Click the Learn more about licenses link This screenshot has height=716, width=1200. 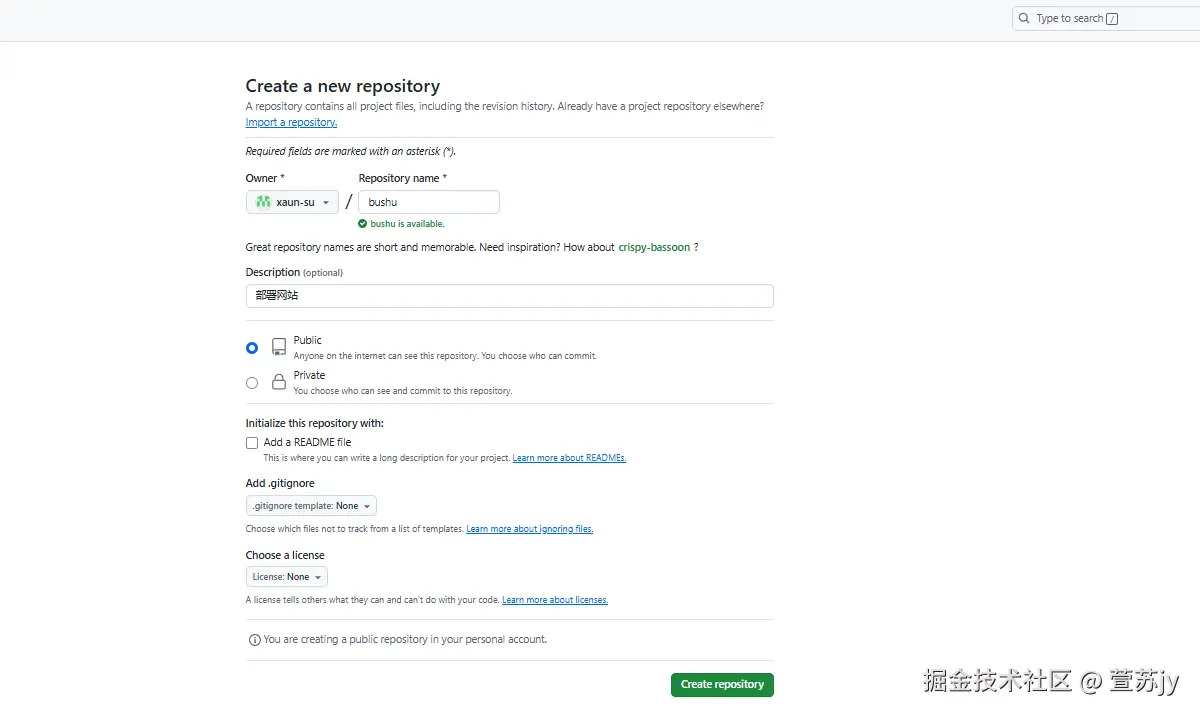click(x=555, y=600)
